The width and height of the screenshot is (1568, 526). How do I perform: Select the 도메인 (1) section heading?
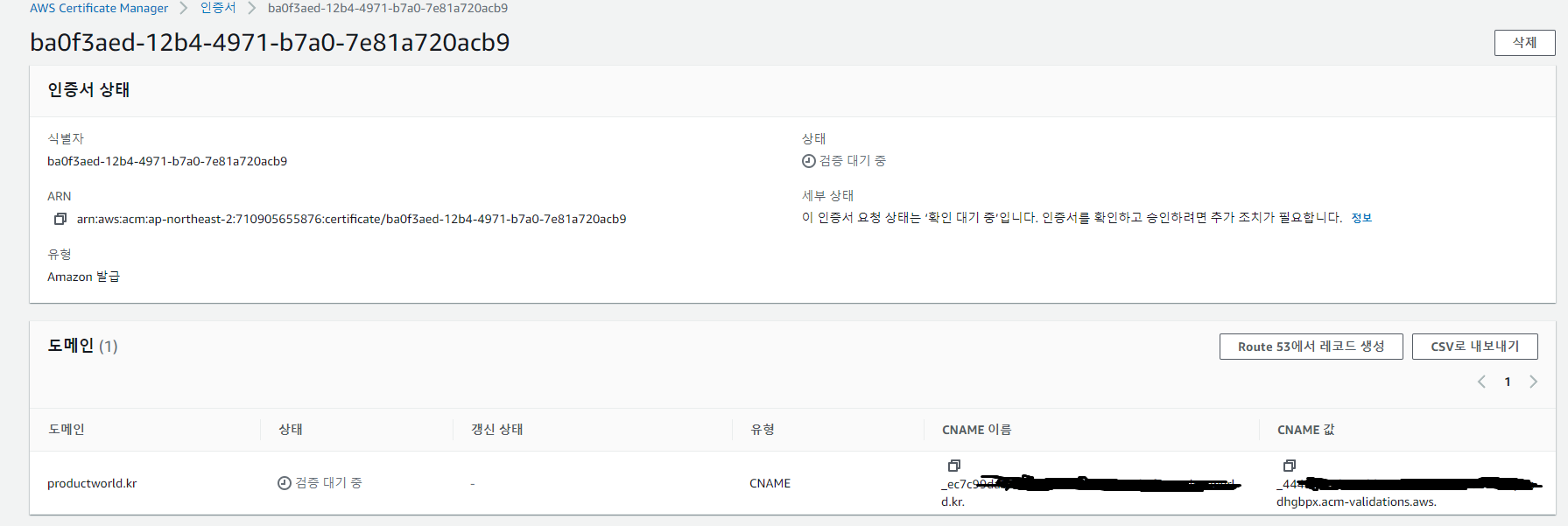tap(82, 347)
